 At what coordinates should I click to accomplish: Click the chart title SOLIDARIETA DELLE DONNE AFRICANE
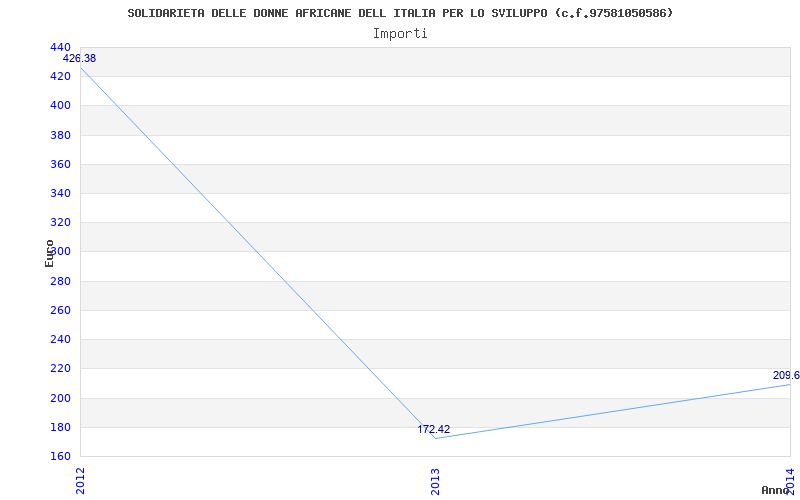click(400, 13)
